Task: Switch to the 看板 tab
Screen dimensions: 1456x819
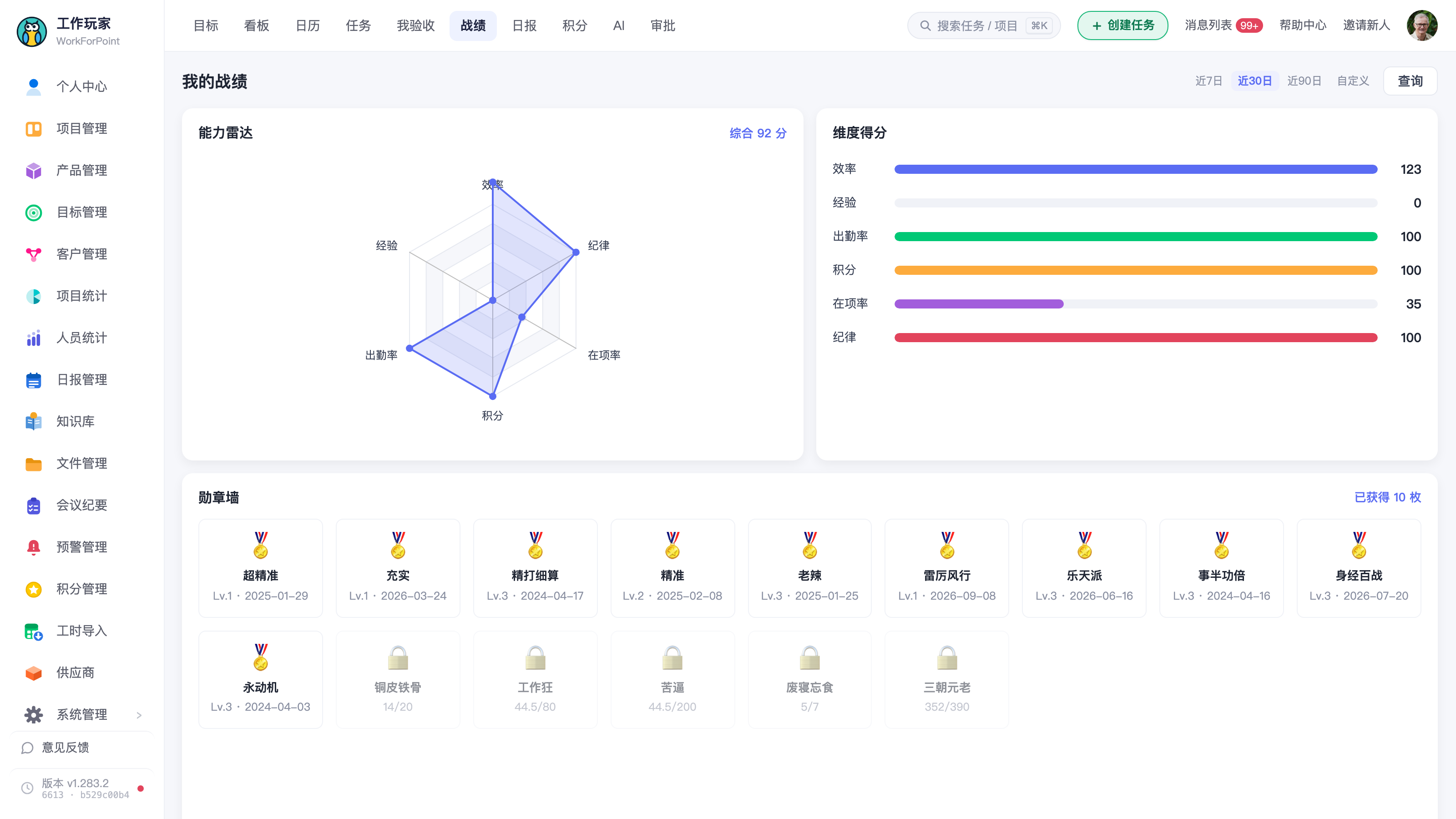Action: coord(257,25)
